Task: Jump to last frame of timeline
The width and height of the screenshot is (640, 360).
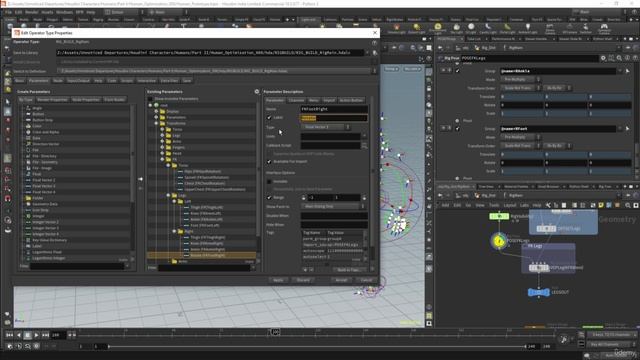Action: (x=45, y=335)
